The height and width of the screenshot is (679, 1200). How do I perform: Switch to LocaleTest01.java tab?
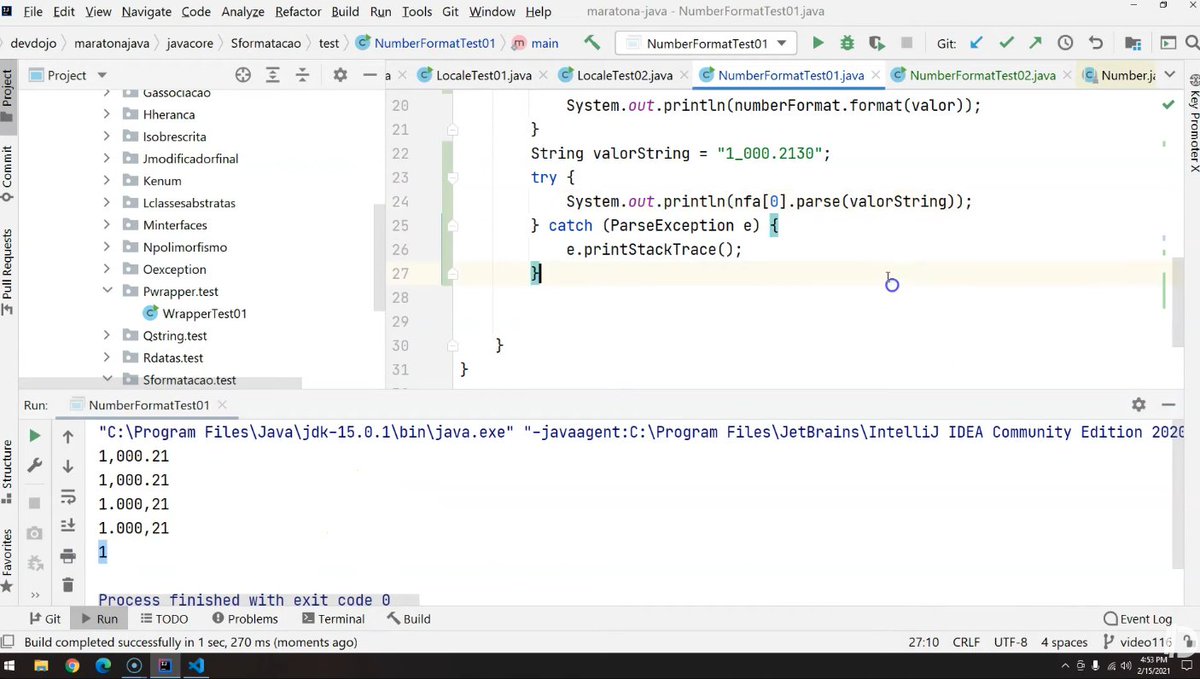pos(484,75)
